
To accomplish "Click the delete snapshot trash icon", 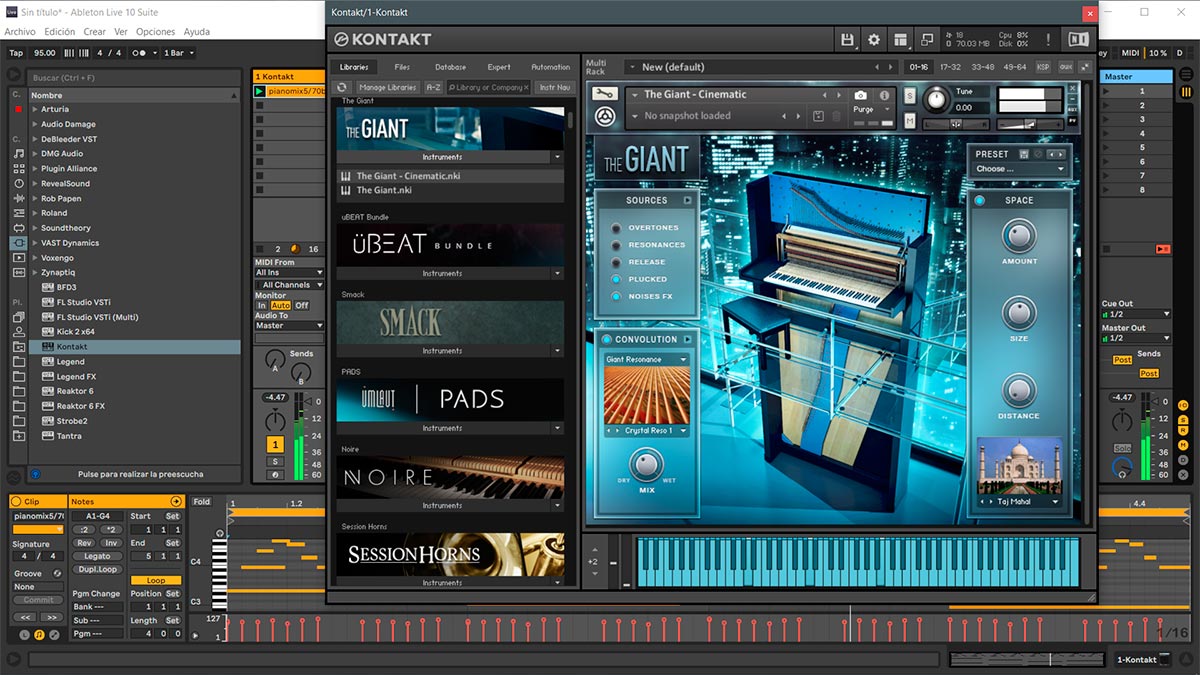I will (837, 116).
